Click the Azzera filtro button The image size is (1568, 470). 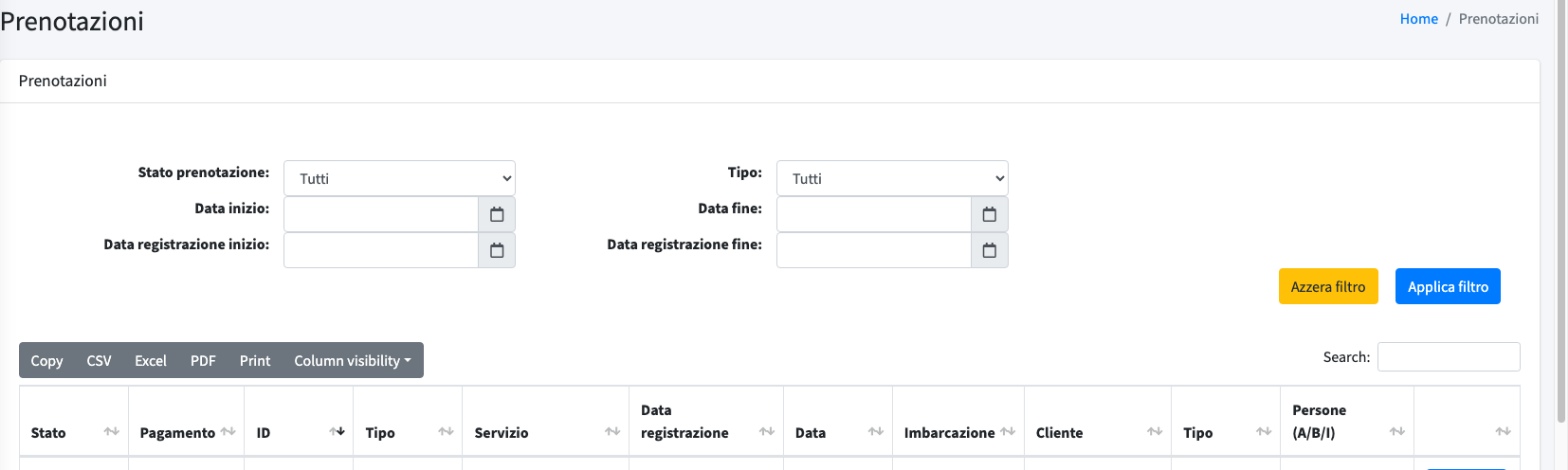(1328, 286)
